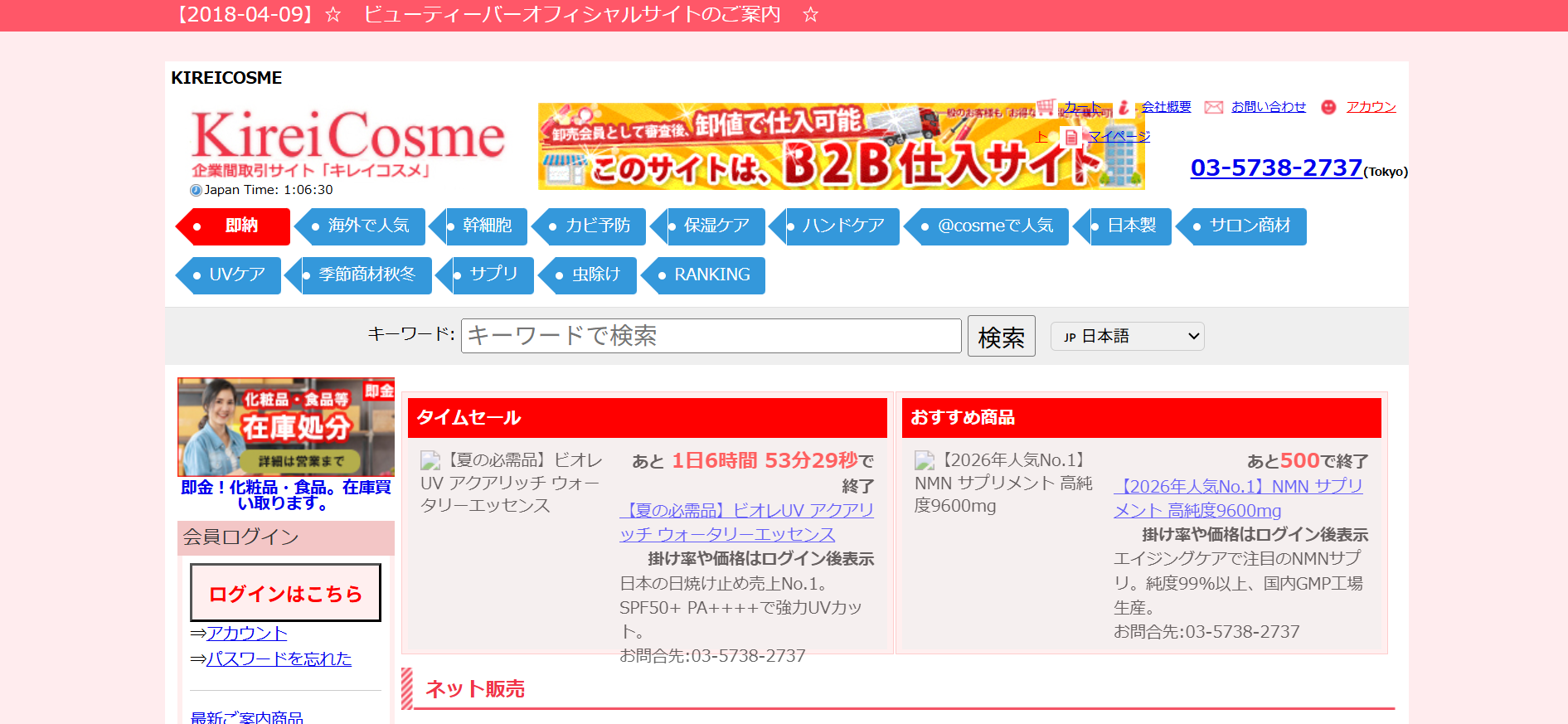Open the パスワードを忘れた link
Screen dimensions: 1568x724
(x=279, y=658)
